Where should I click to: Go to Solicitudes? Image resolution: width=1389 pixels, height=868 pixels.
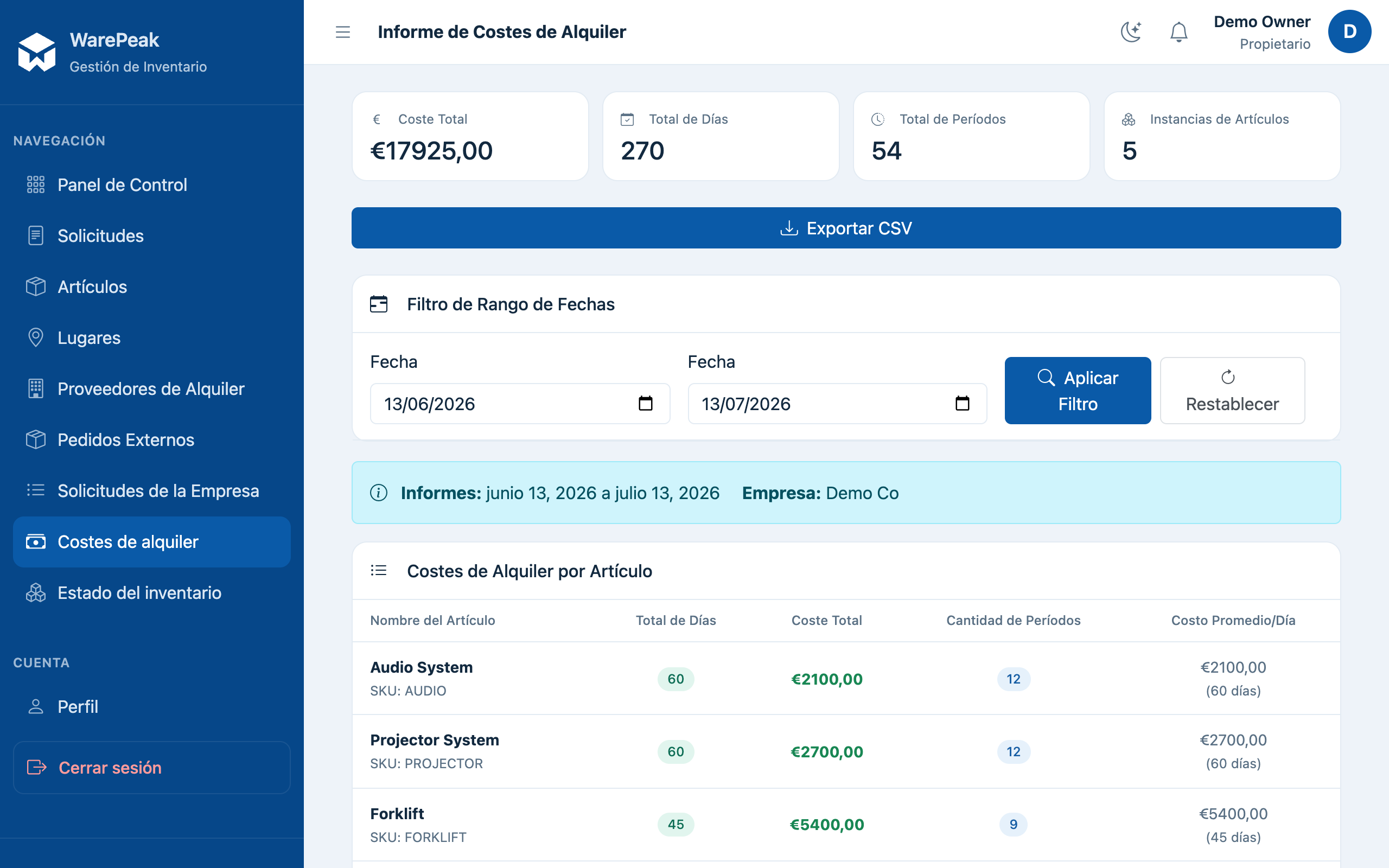(x=151, y=236)
